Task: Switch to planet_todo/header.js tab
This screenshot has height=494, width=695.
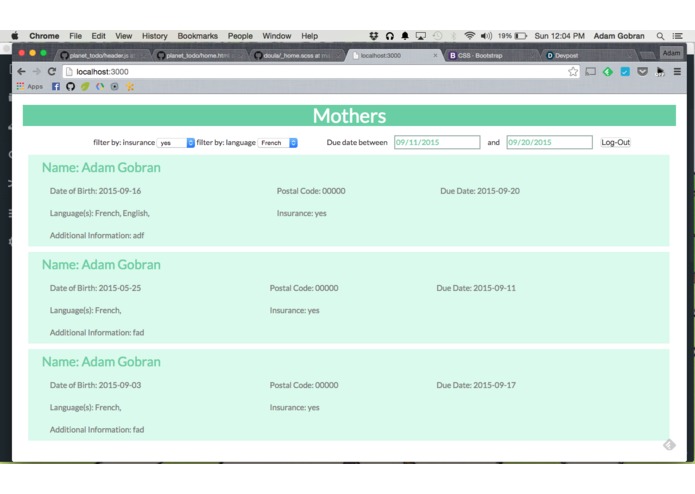Action: click(x=102, y=55)
